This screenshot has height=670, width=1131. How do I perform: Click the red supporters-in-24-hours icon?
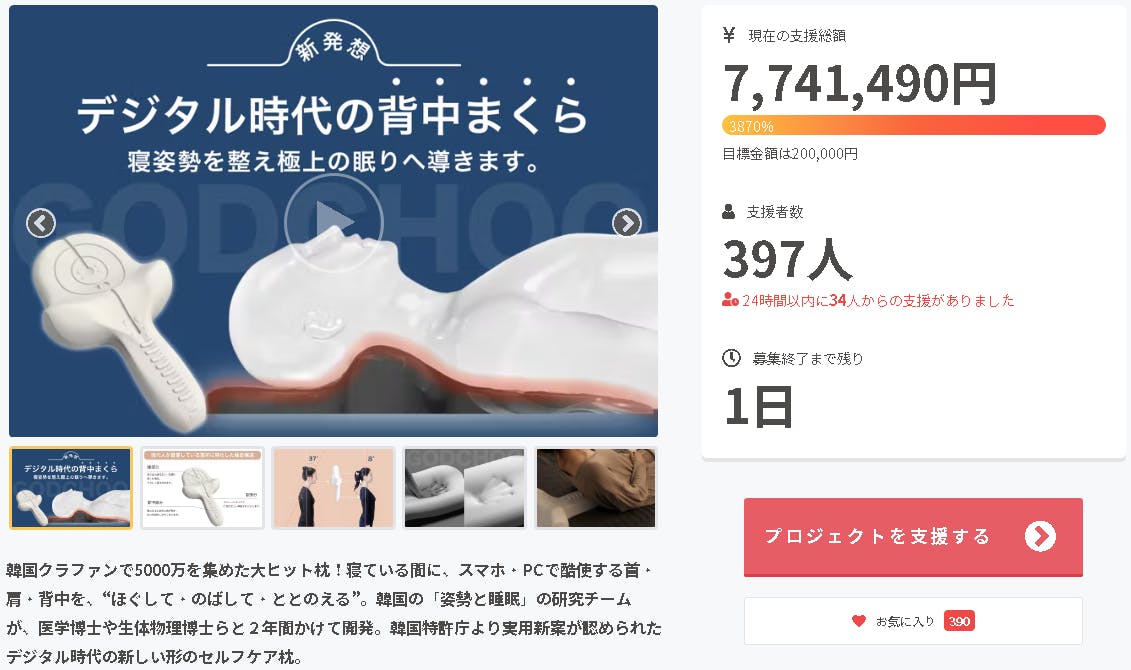(730, 300)
